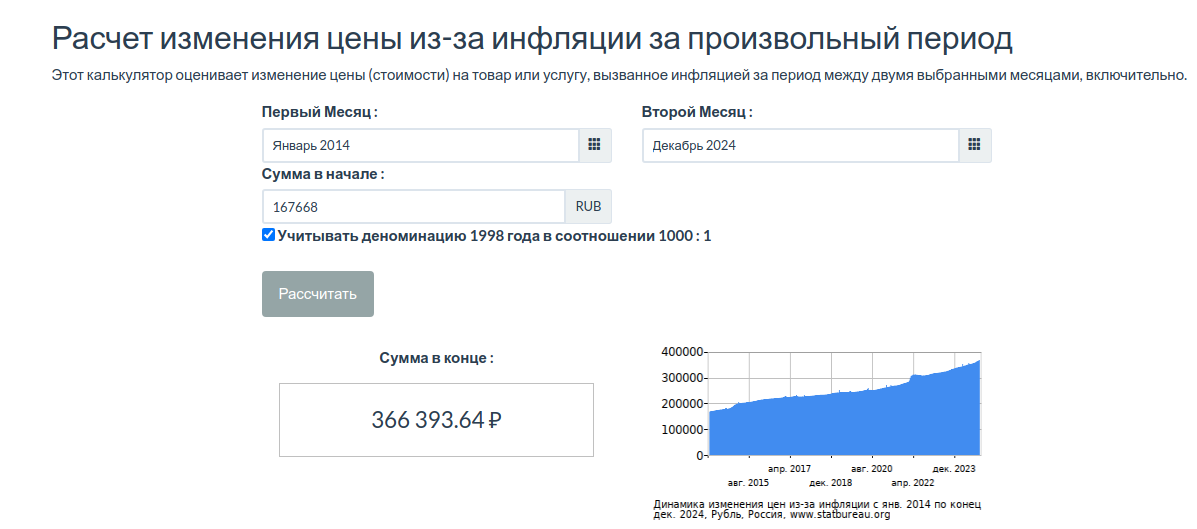Click the result value 366 393.64 ₽

click(x=436, y=420)
